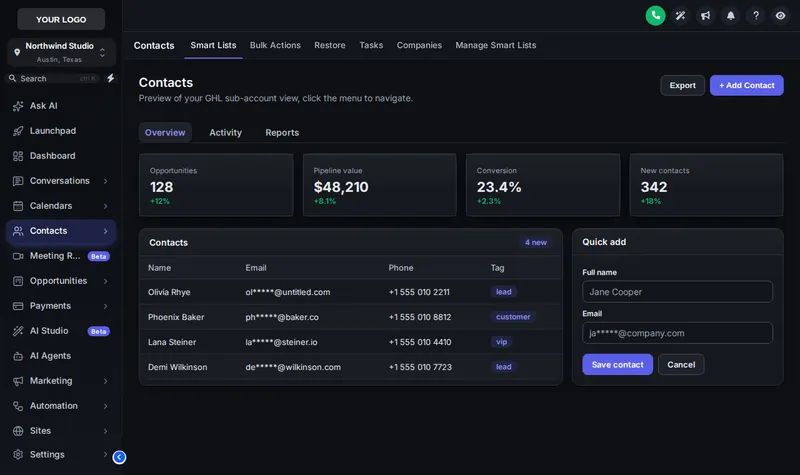This screenshot has width=800, height=475.
Task: Open the Restore tab
Action: (x=330, y=45)
